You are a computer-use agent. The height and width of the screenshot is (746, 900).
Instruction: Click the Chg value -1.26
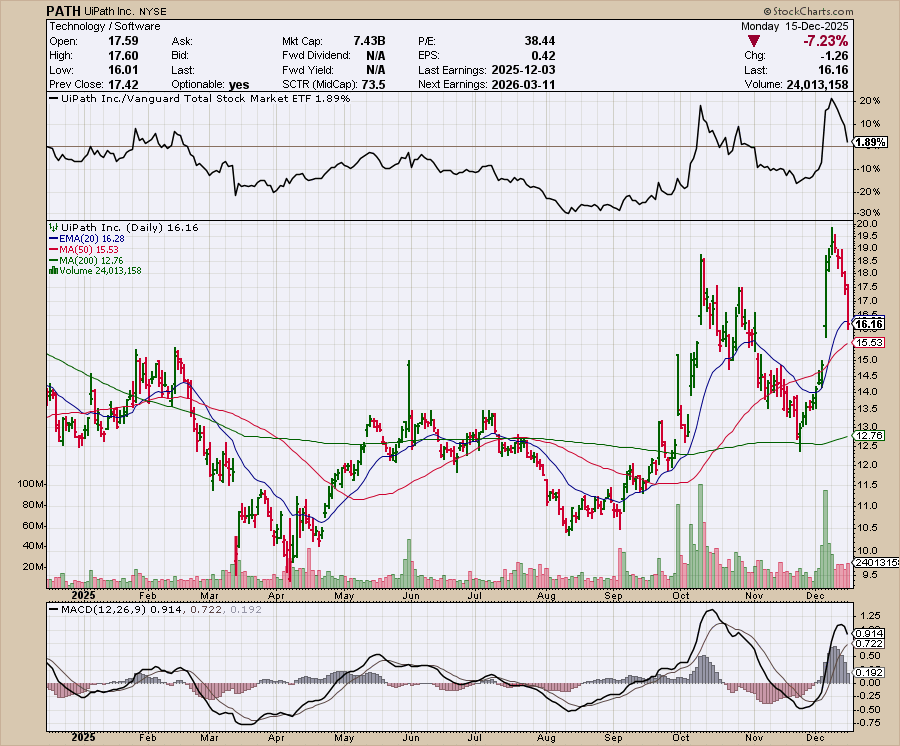pyautogui.click(x=835, y=56)
